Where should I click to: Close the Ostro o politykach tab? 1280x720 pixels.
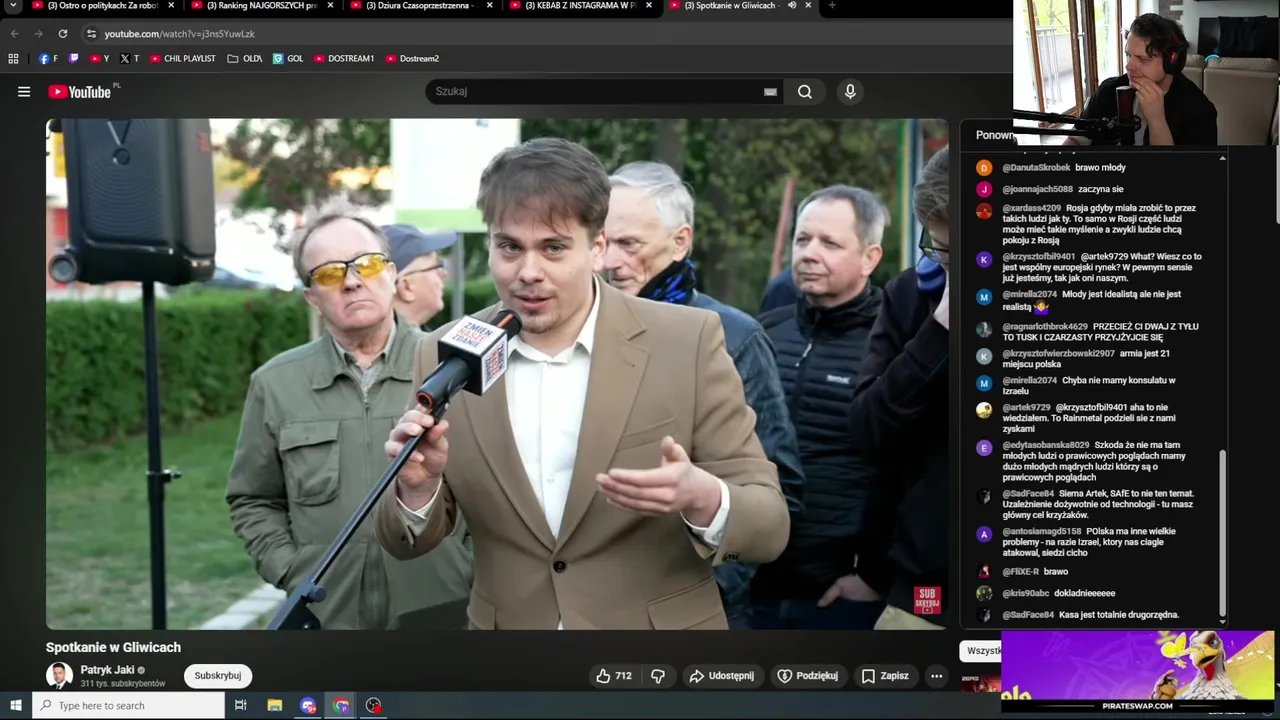click(171, 6)
